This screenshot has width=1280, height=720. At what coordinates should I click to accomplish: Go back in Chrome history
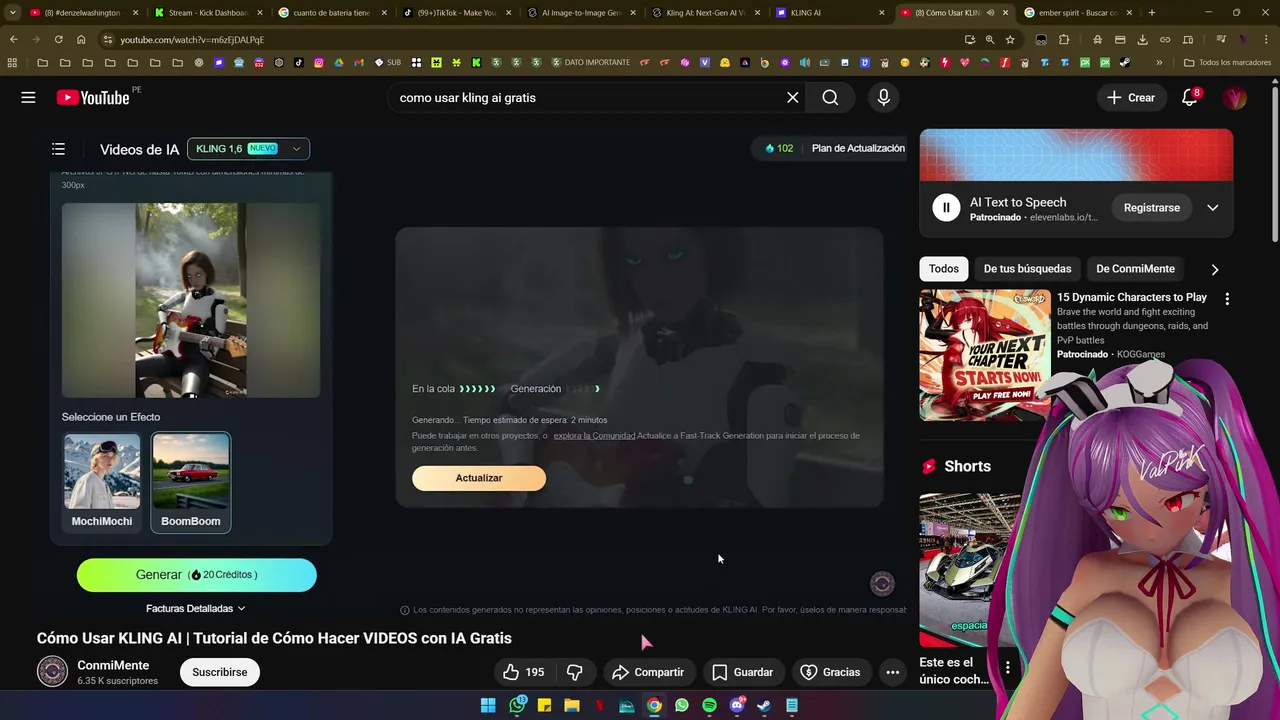click(x=13, y=39)
